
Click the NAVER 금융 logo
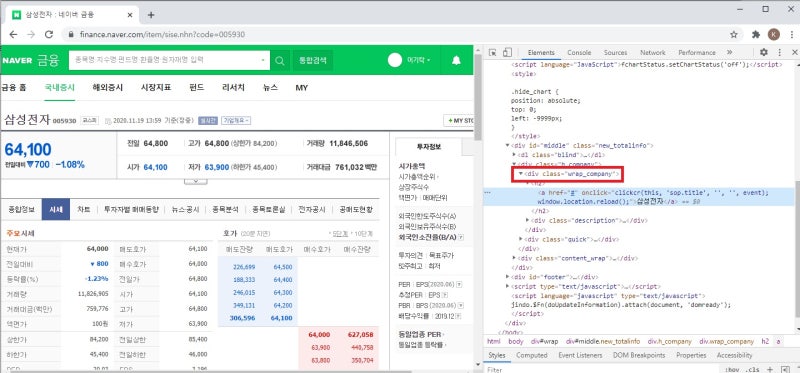(x=31, y=60)
